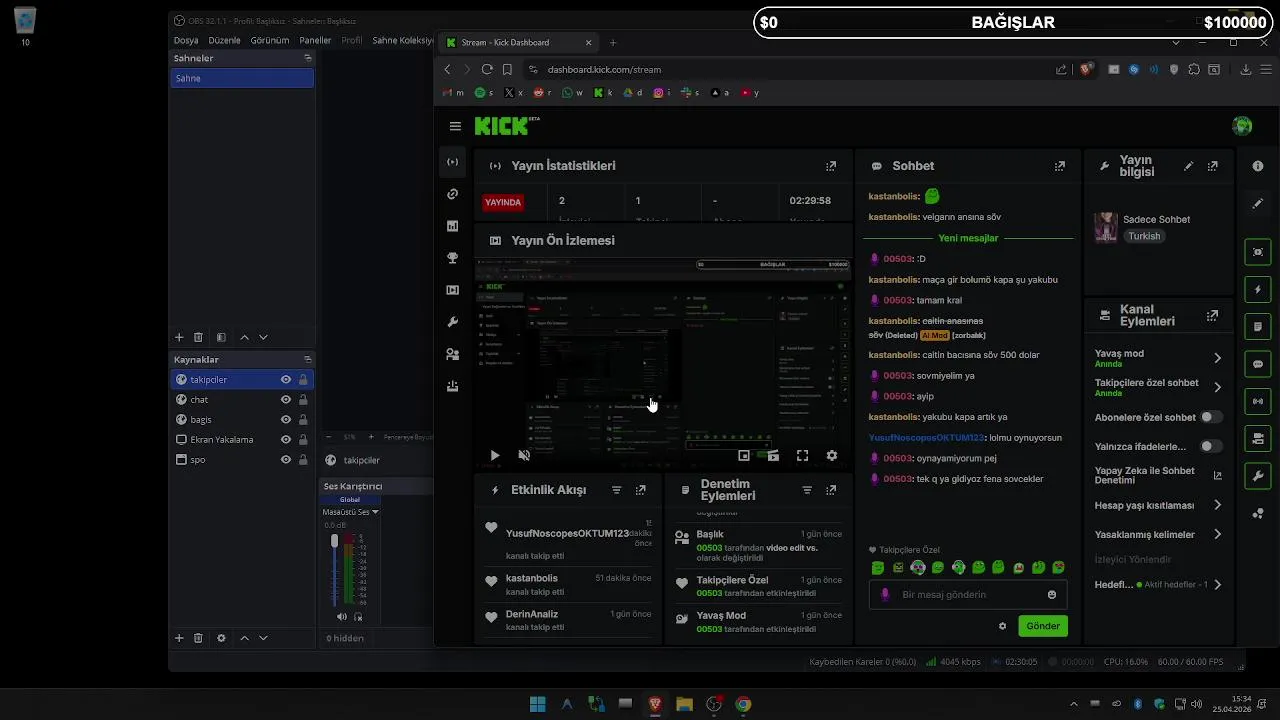Edit stream info via Yayın bilgisi pencil
This screenshot has height=720, width=1280.
(x=1188, y=166)
